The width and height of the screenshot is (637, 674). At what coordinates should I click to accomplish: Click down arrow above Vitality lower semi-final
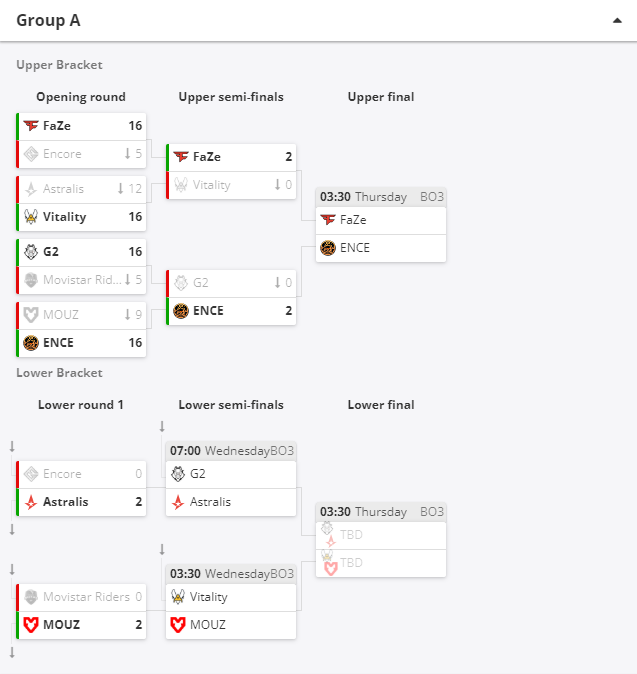(162, 549)
